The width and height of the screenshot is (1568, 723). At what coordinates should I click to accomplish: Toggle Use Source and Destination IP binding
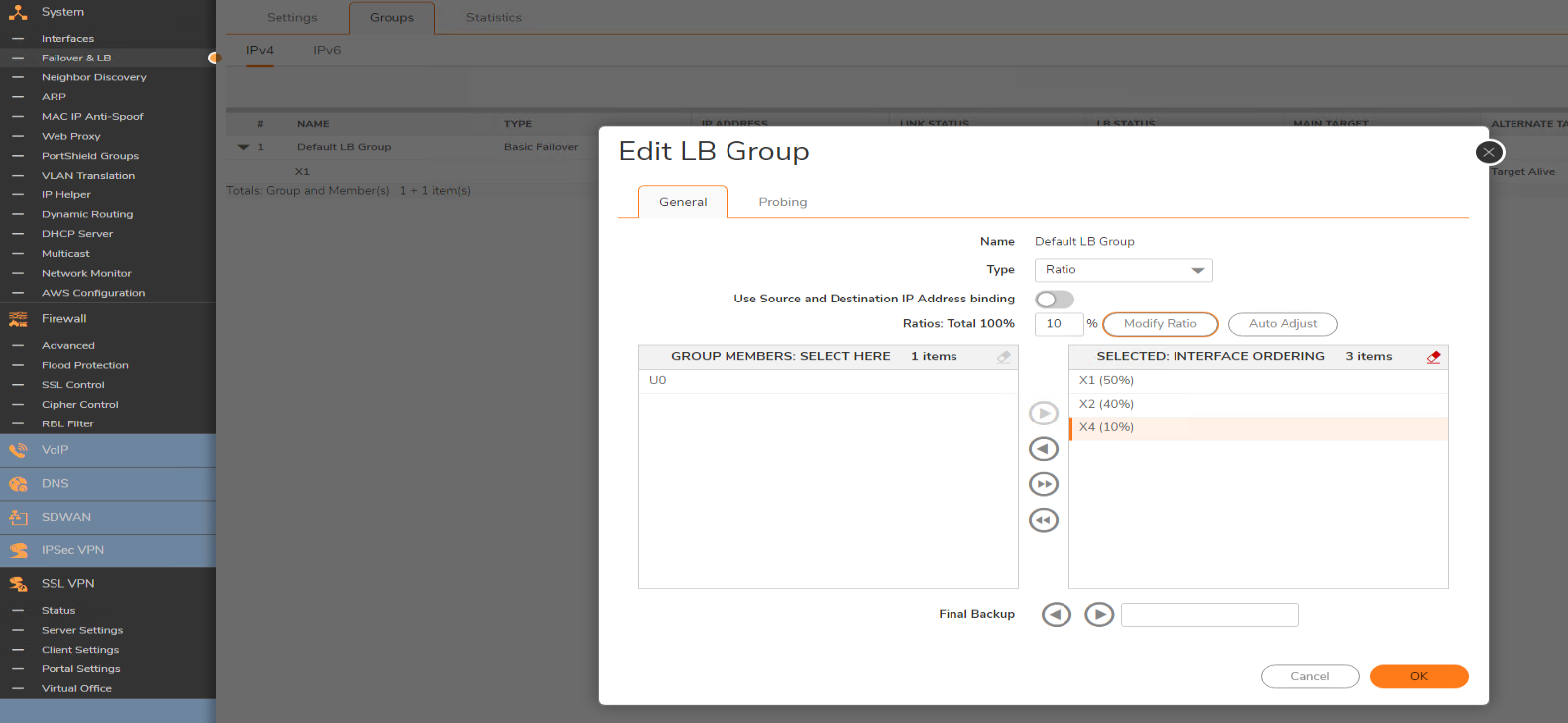[x=1055, y=300]
